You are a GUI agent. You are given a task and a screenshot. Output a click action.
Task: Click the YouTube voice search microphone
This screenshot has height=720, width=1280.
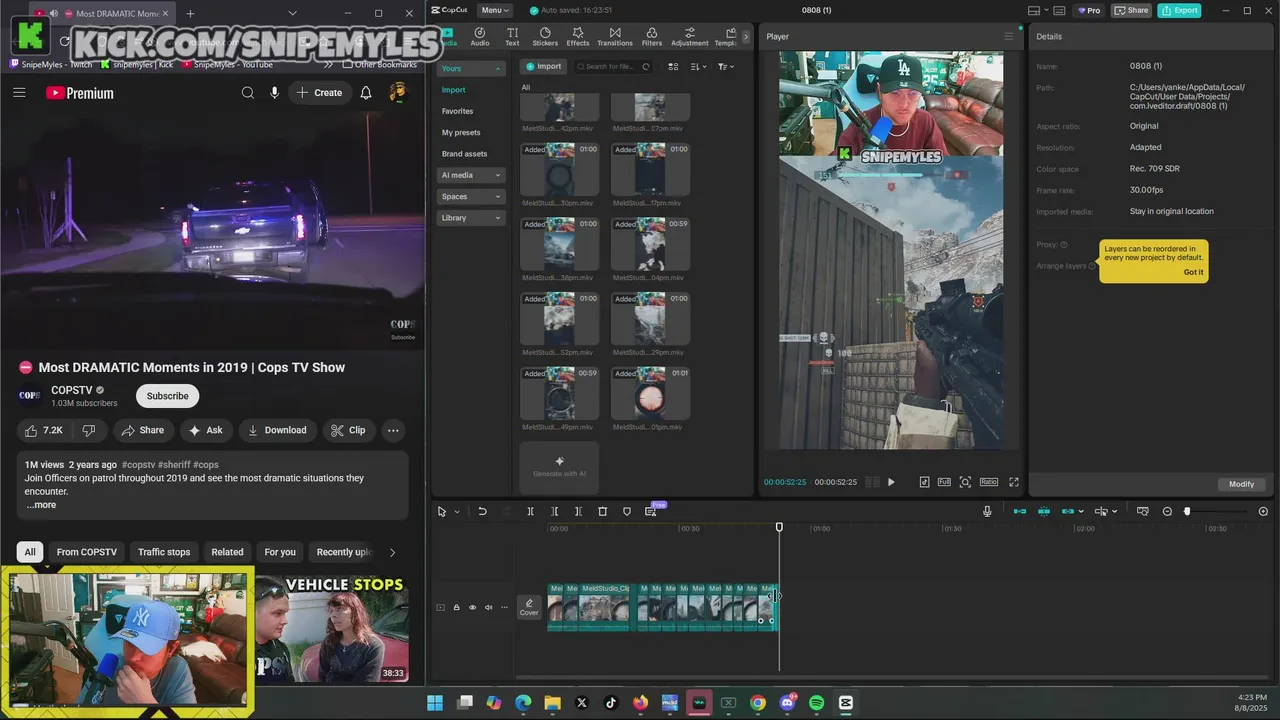pos(274,93)
